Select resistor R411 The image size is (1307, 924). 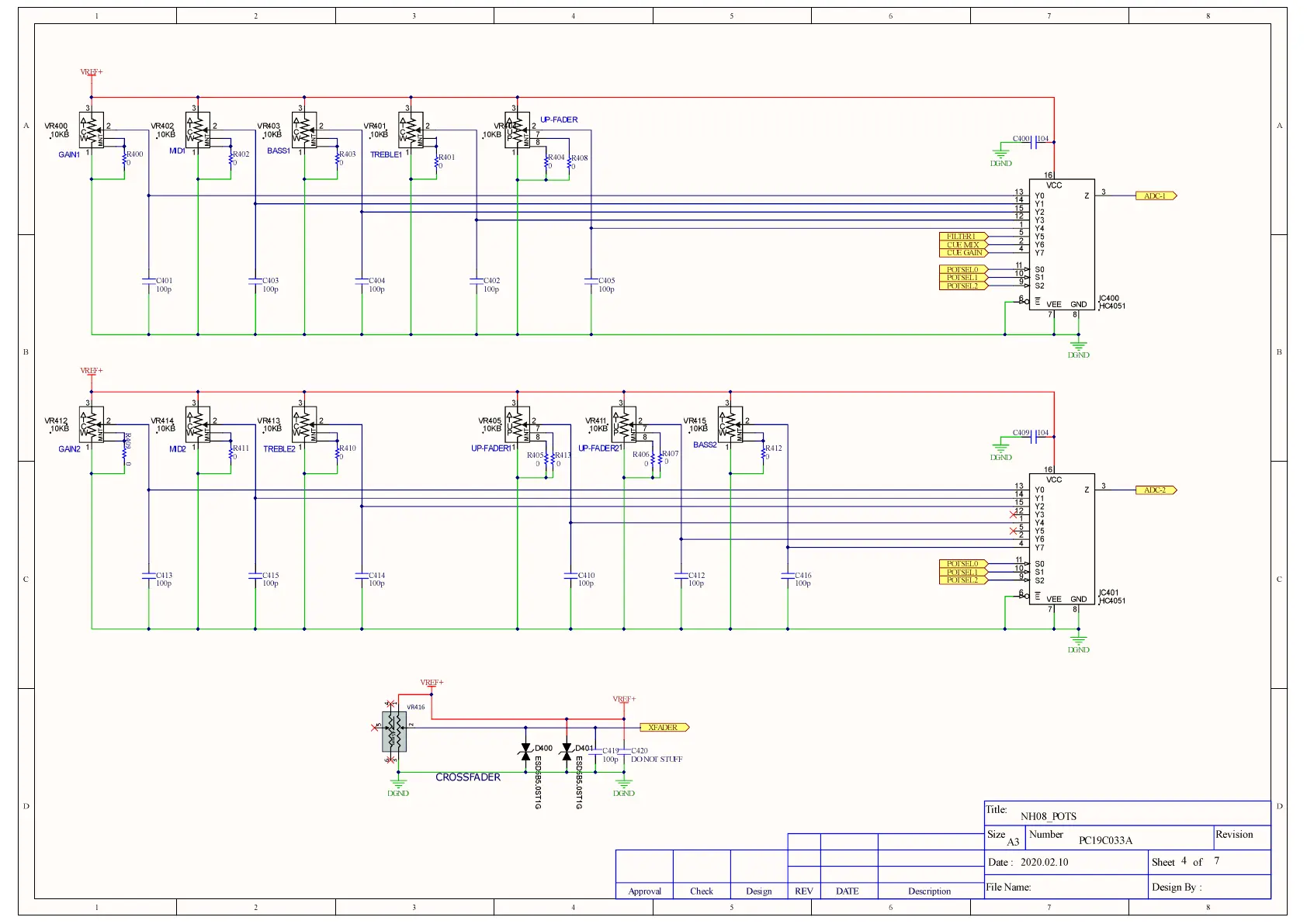(x=231, y=453)
